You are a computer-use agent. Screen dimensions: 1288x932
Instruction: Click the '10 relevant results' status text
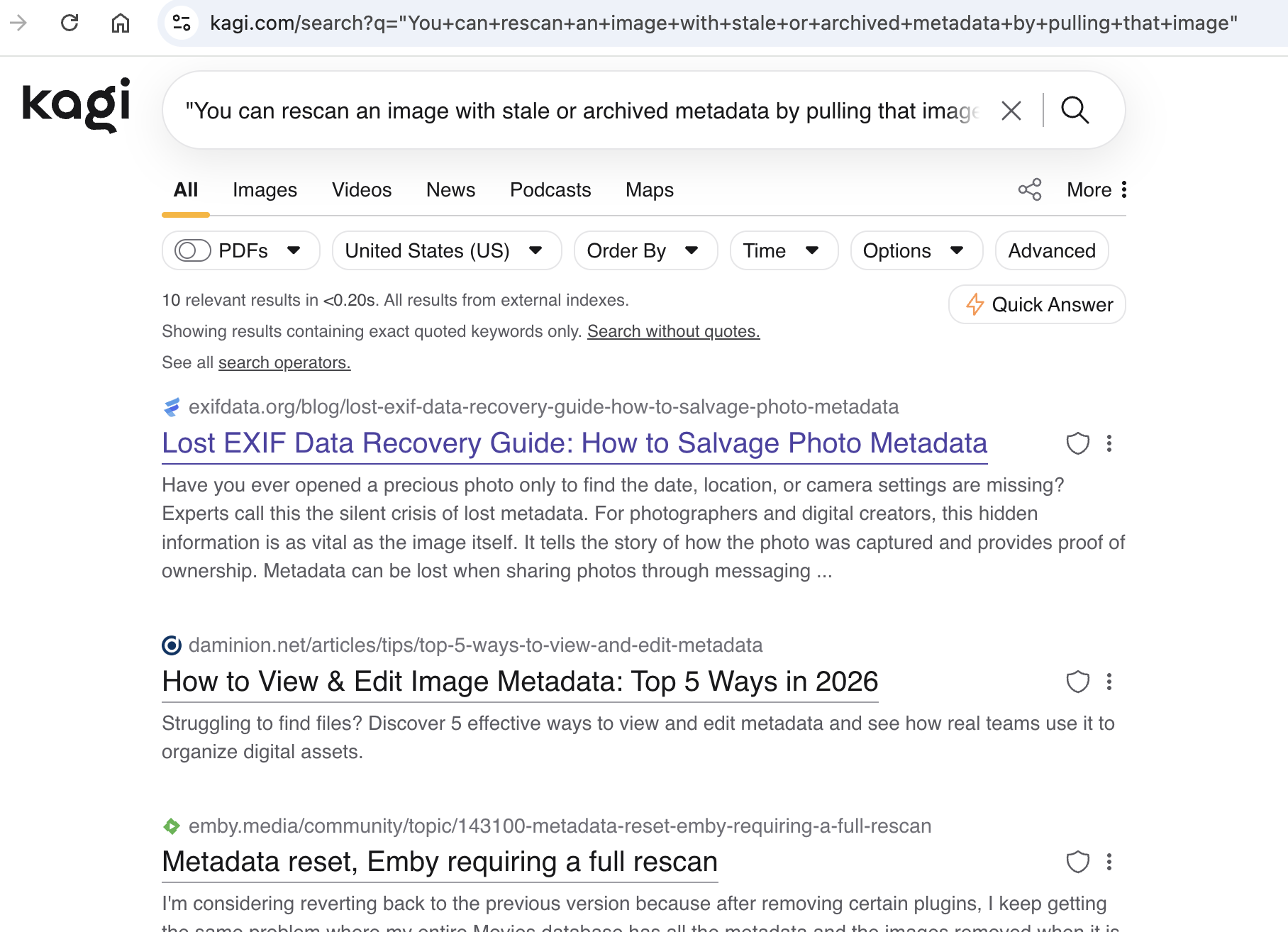[395, 300]
